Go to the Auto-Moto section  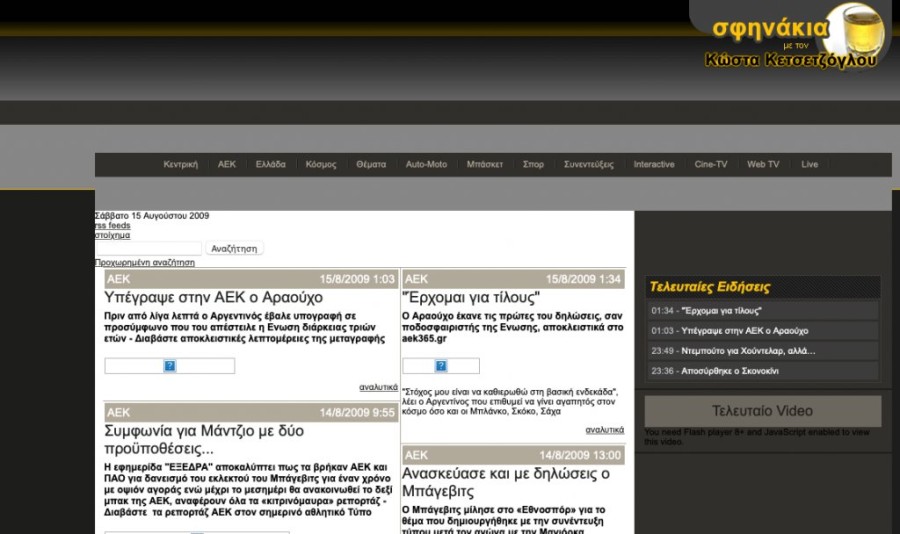(x=426, y=164)
